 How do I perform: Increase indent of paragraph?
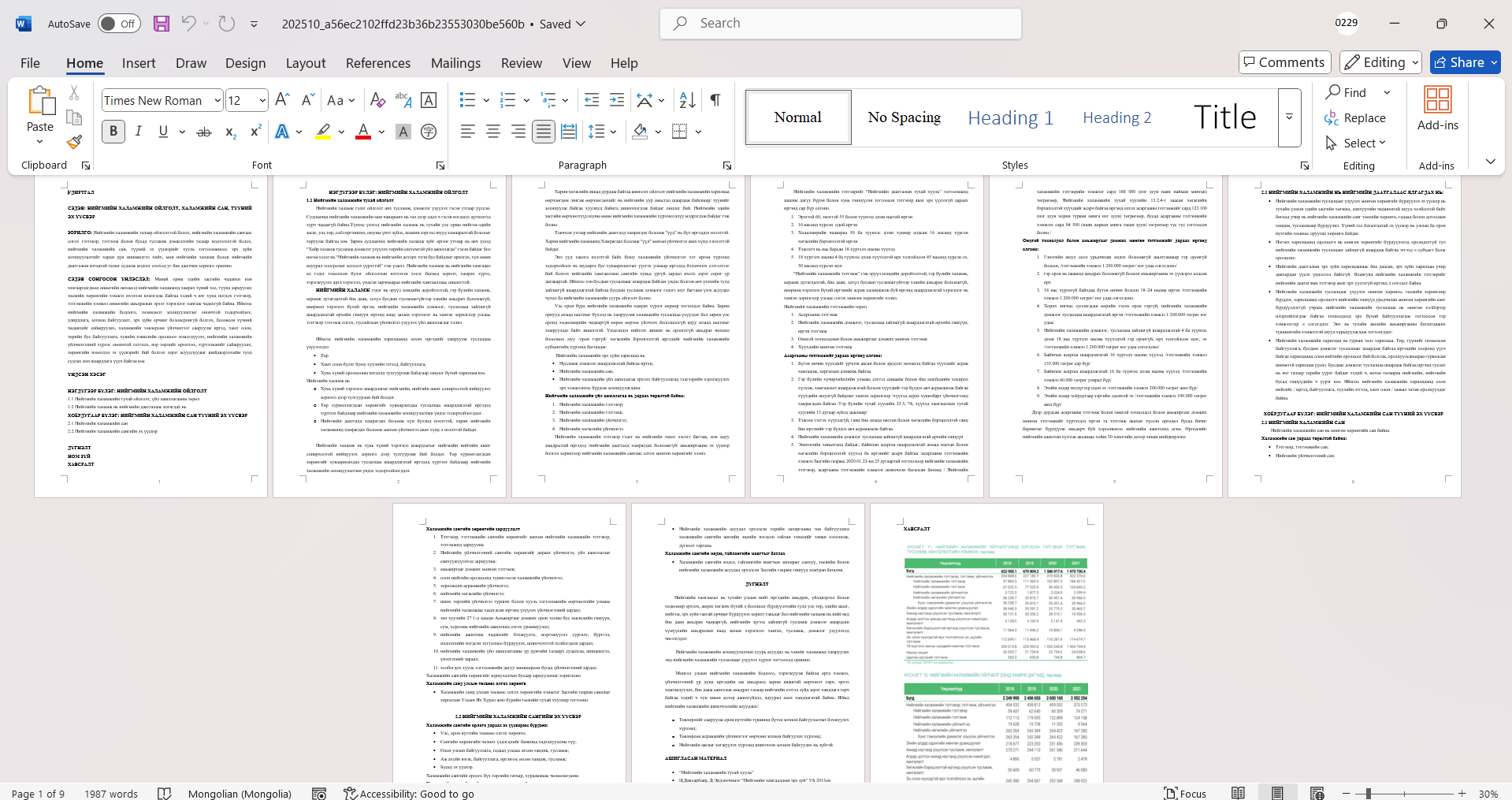click(x=617, y=100)
